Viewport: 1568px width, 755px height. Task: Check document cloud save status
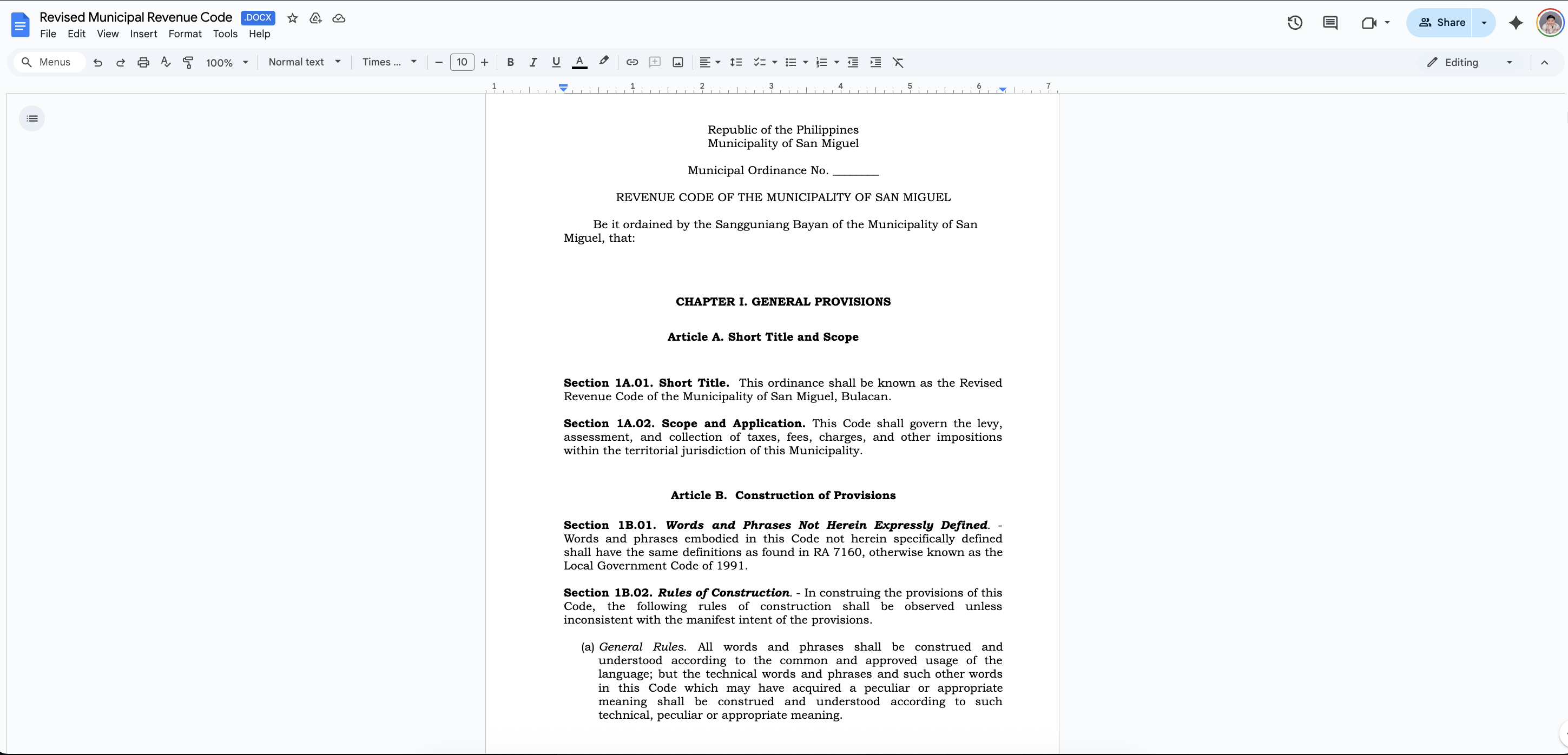coord(339,18)
